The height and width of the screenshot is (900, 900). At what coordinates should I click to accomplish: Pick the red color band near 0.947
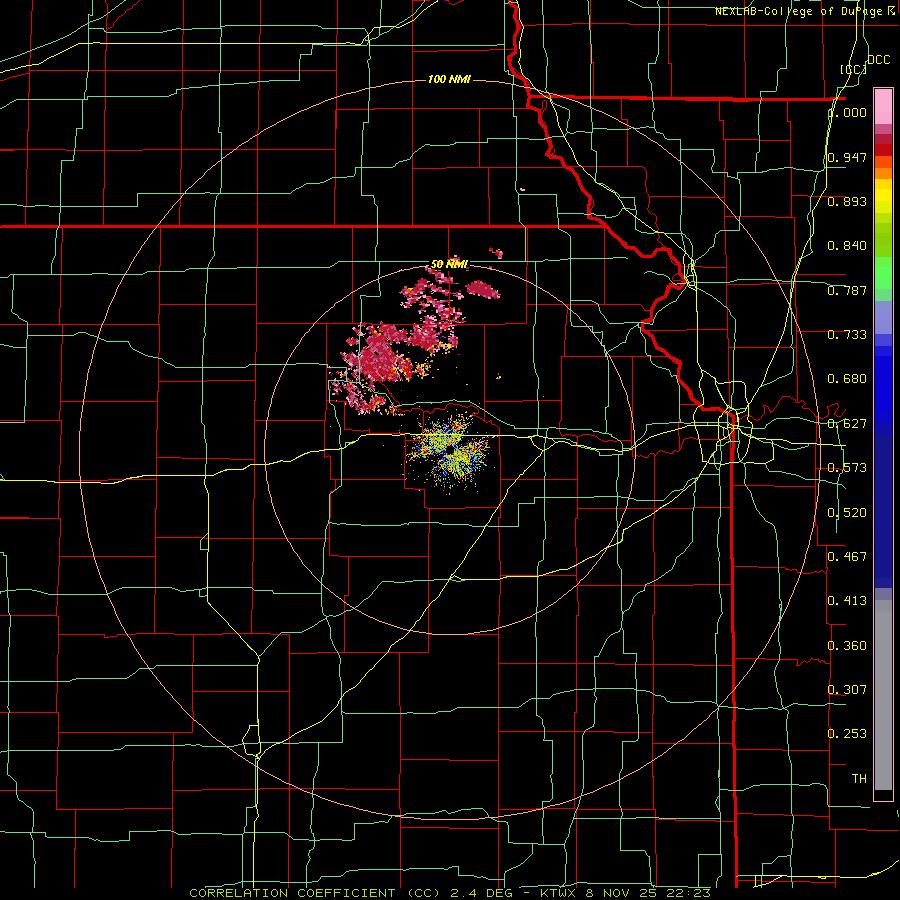coord(883,150)
